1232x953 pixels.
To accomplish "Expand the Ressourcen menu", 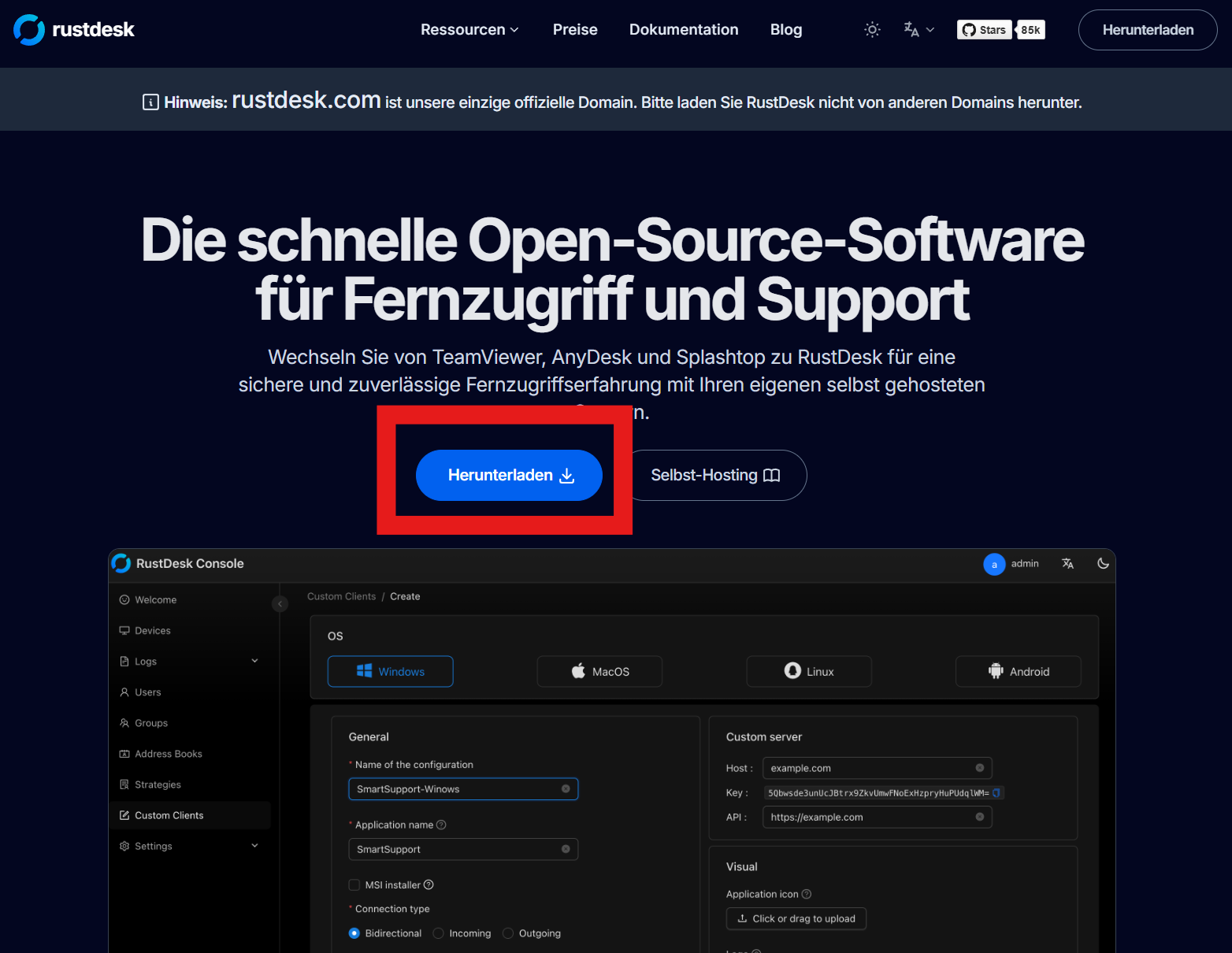I will pos(469,30).
